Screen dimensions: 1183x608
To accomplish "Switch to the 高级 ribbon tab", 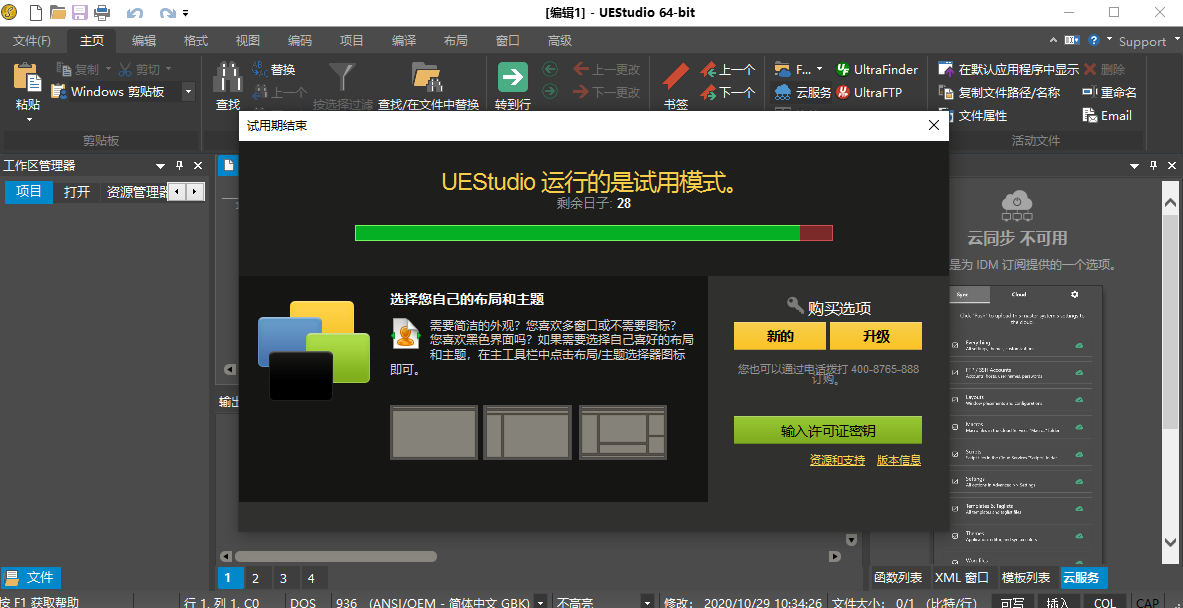I will (560, 41).
